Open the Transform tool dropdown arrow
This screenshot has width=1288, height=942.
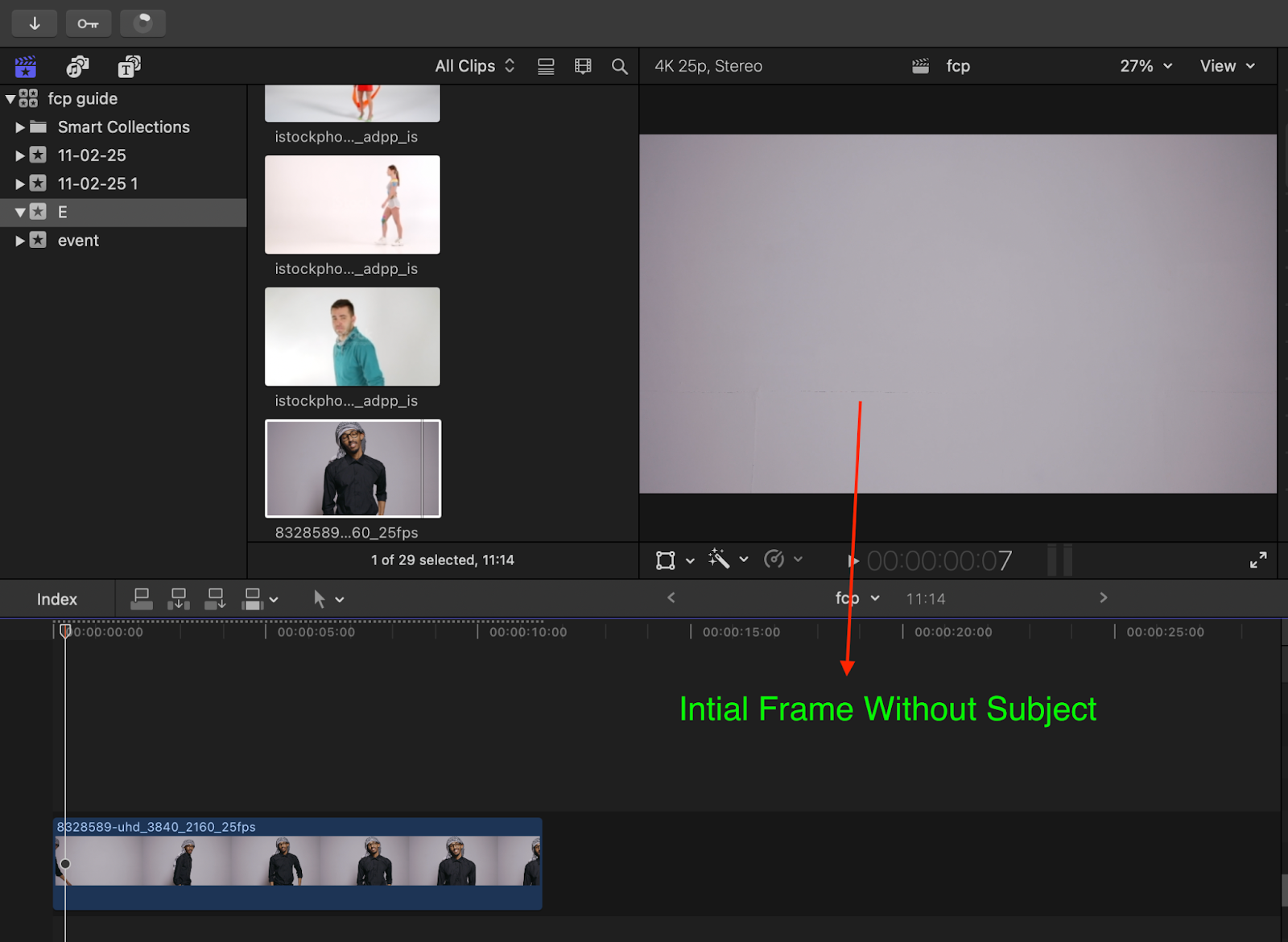[690, 560]
